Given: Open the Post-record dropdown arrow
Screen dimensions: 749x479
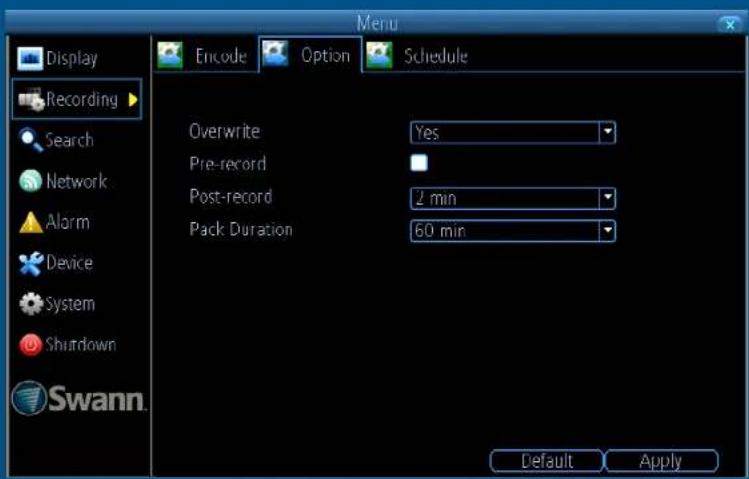Looking at the screenshot, I should (x=607, y=198).
